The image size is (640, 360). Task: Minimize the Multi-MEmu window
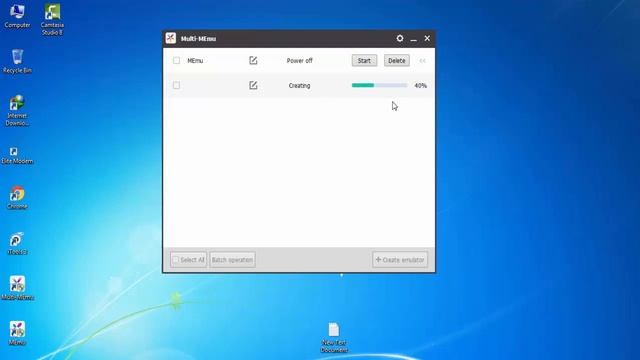[413, 39]
